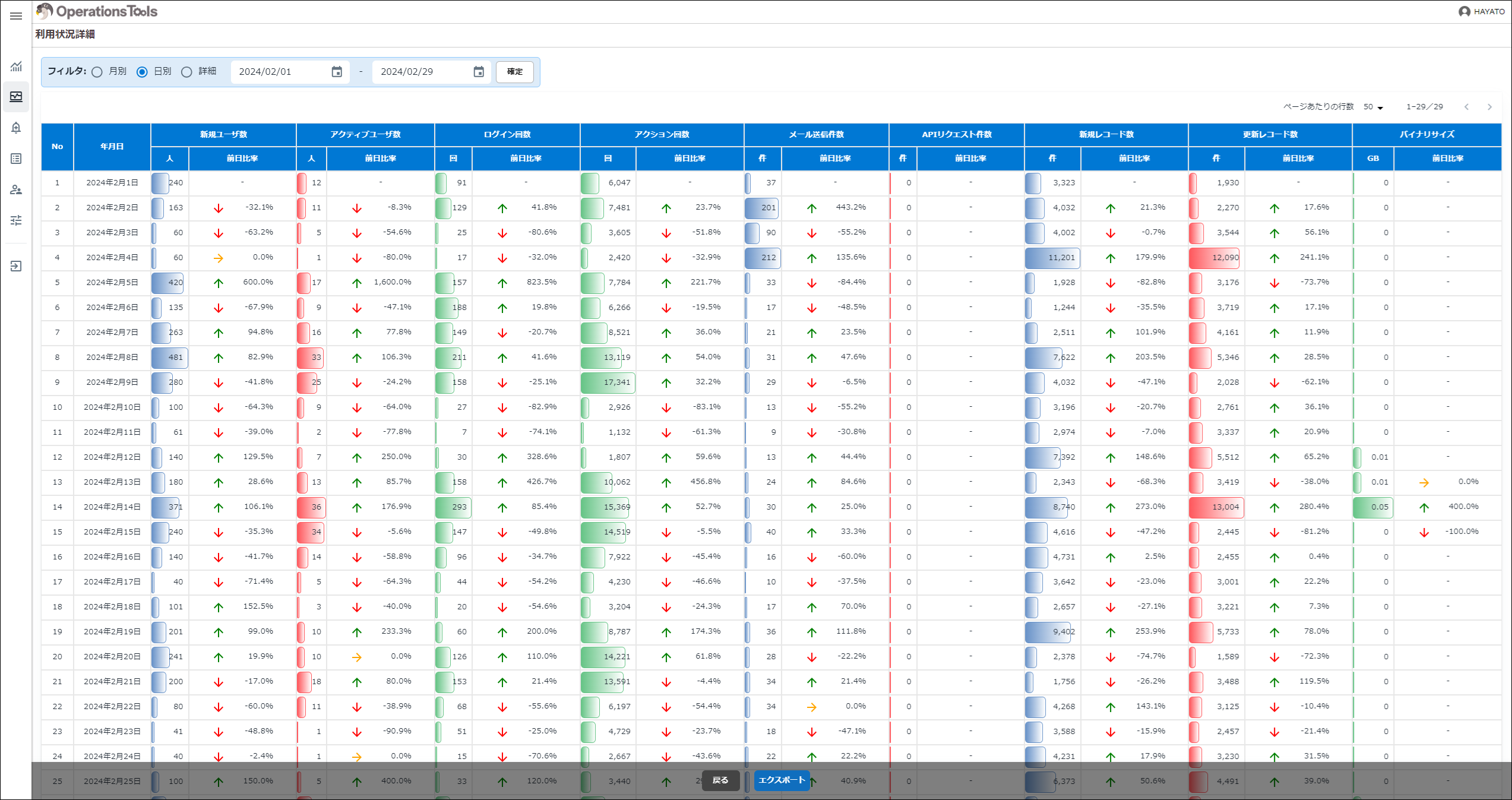
Task: Click flat arrow for 2024年2月22日 mail ratio
Action: (x=812, y=707)
